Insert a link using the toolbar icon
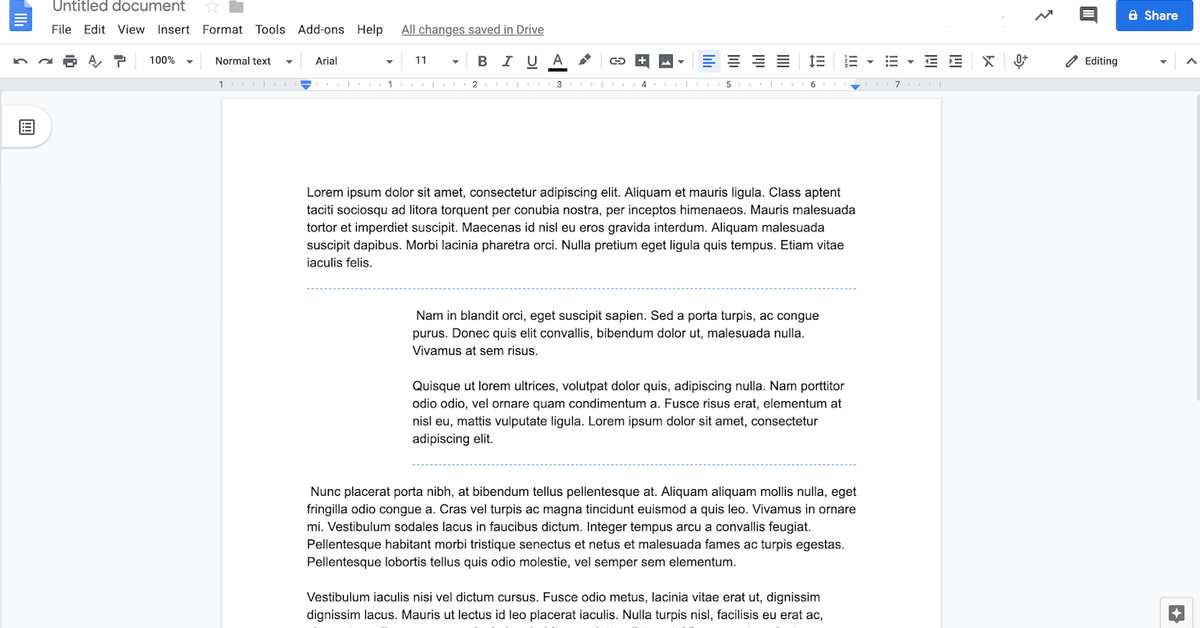 617,61
